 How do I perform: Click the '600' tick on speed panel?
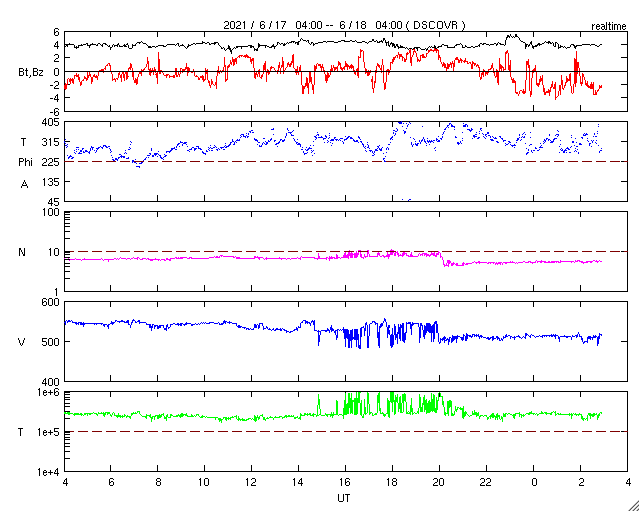(51, 302)
